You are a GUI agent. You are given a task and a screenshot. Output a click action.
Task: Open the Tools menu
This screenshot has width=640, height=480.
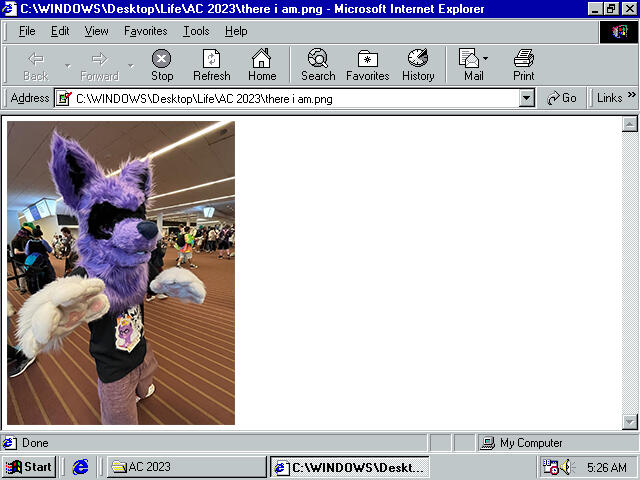click(x=196, y=31)
